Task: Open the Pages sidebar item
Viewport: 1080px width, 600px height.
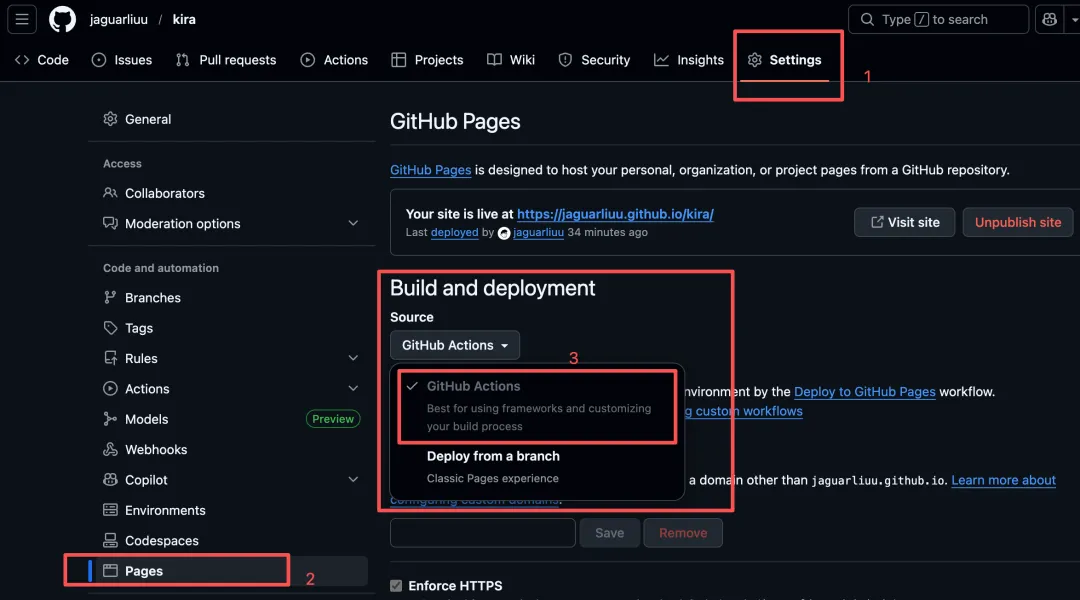Action: 229,570
